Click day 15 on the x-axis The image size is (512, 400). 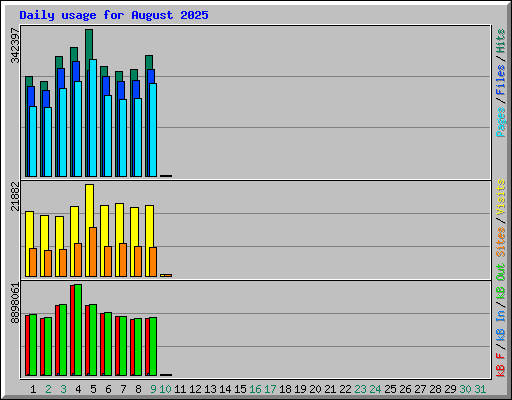(x=240, y=389)
